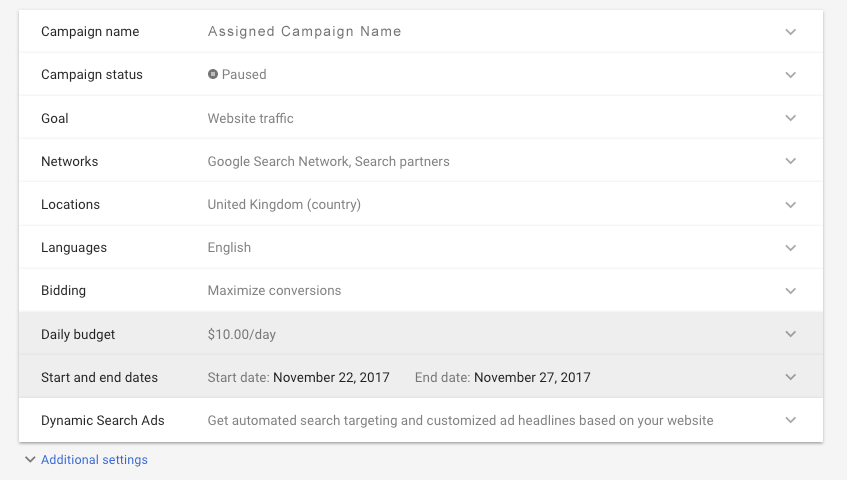Open the Goal row chevron
This screenshot has height=480, width=847.
(x=791, y=118)
